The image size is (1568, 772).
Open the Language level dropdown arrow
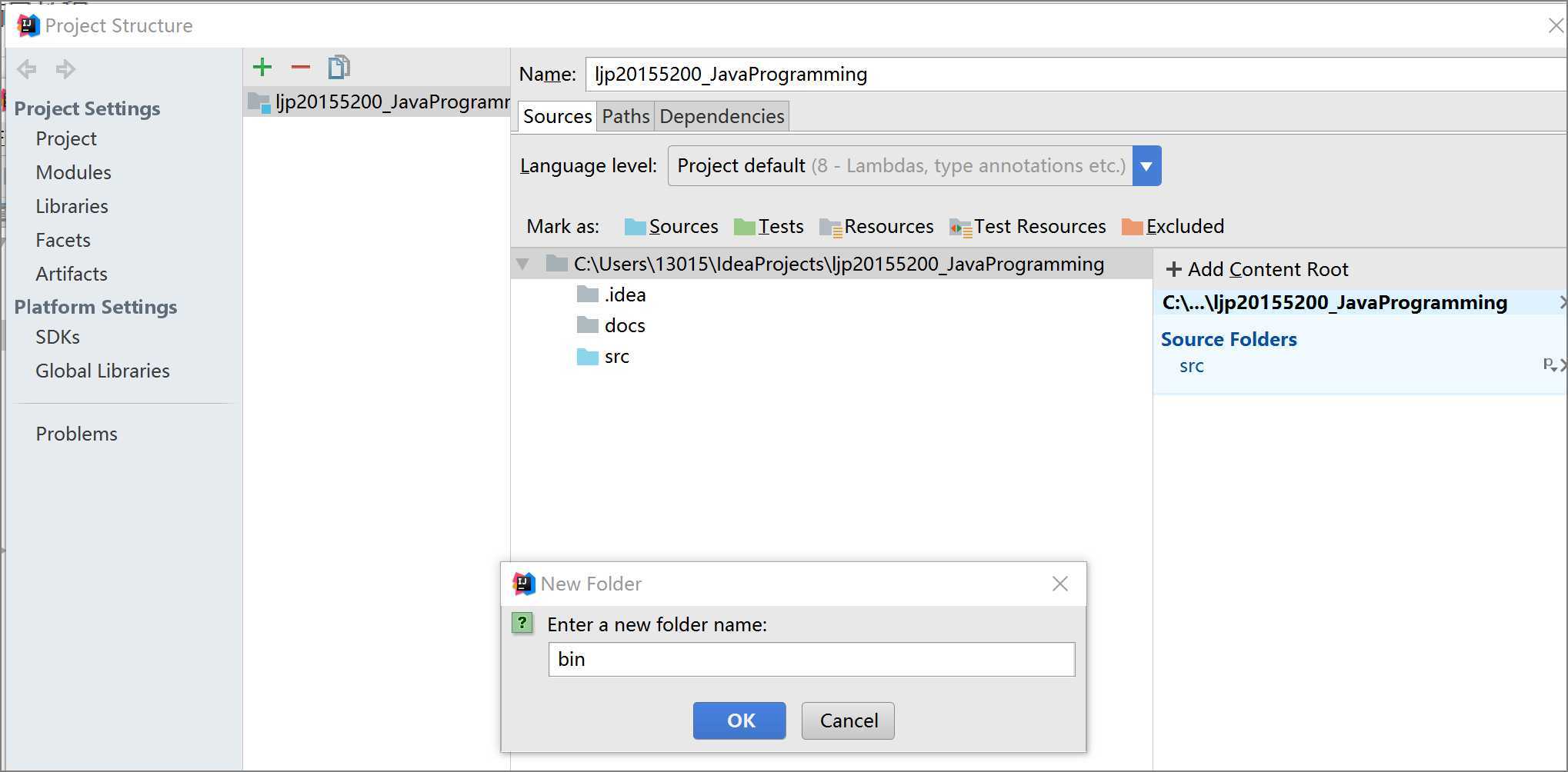tap(1146, 165)
